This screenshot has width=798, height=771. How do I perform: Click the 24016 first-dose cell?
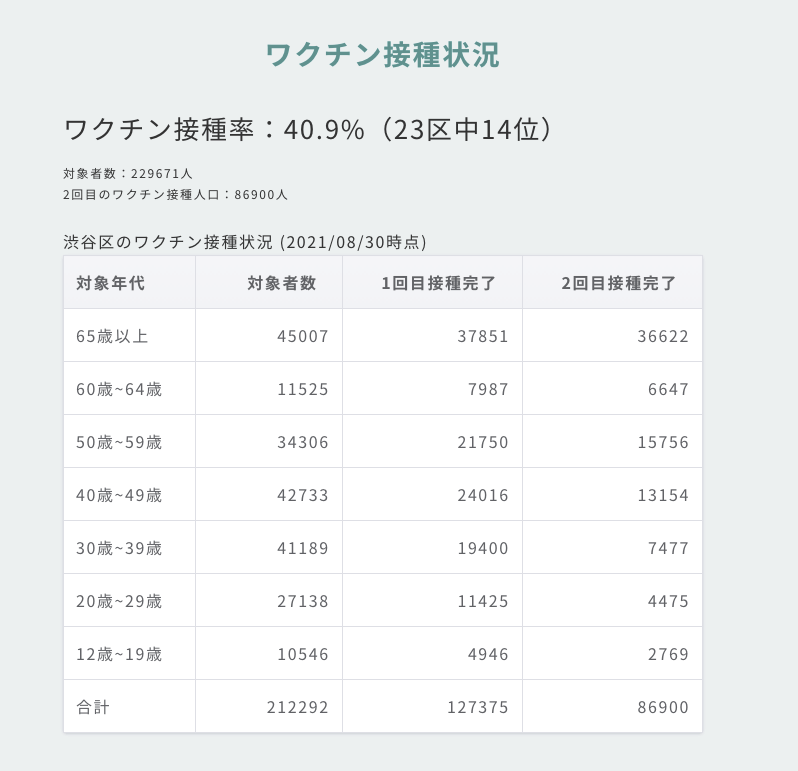pos(483,495)
